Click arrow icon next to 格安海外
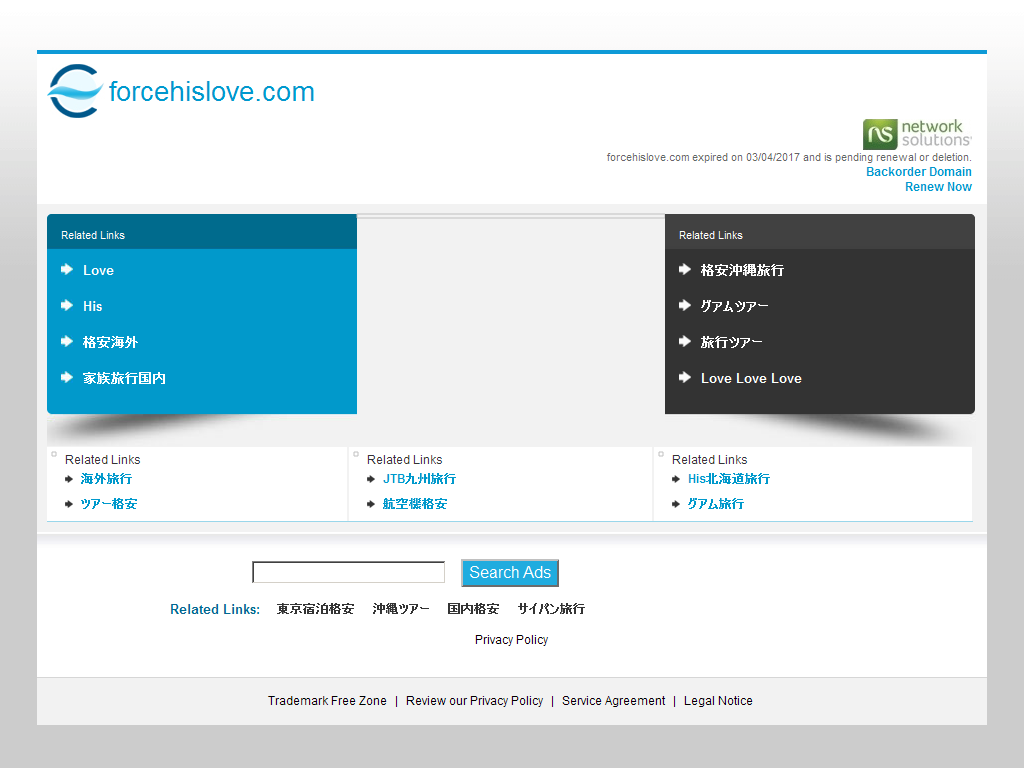1024x768 pixels. [x=67, y=342]
